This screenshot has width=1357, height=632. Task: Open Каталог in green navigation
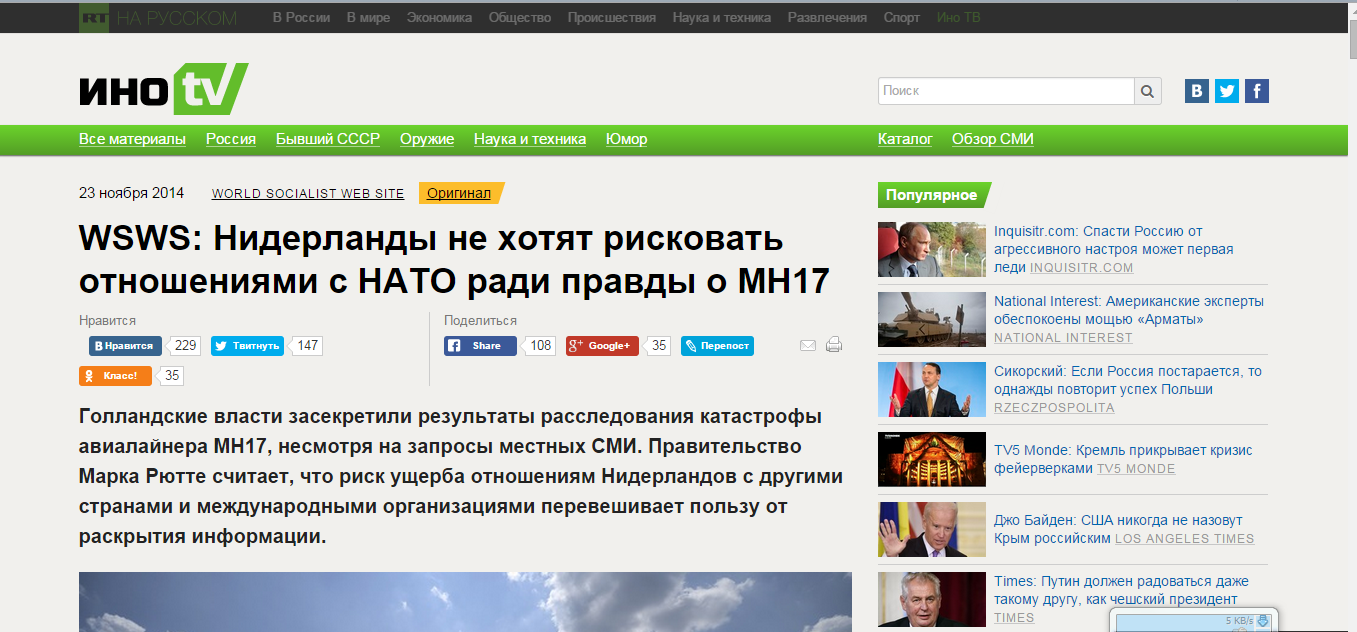click(x=905, y=139)
